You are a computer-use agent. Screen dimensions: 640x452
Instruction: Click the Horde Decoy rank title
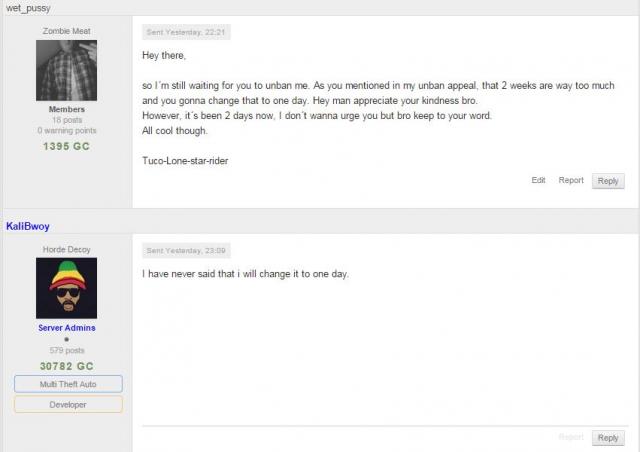(x=67, y=250)
